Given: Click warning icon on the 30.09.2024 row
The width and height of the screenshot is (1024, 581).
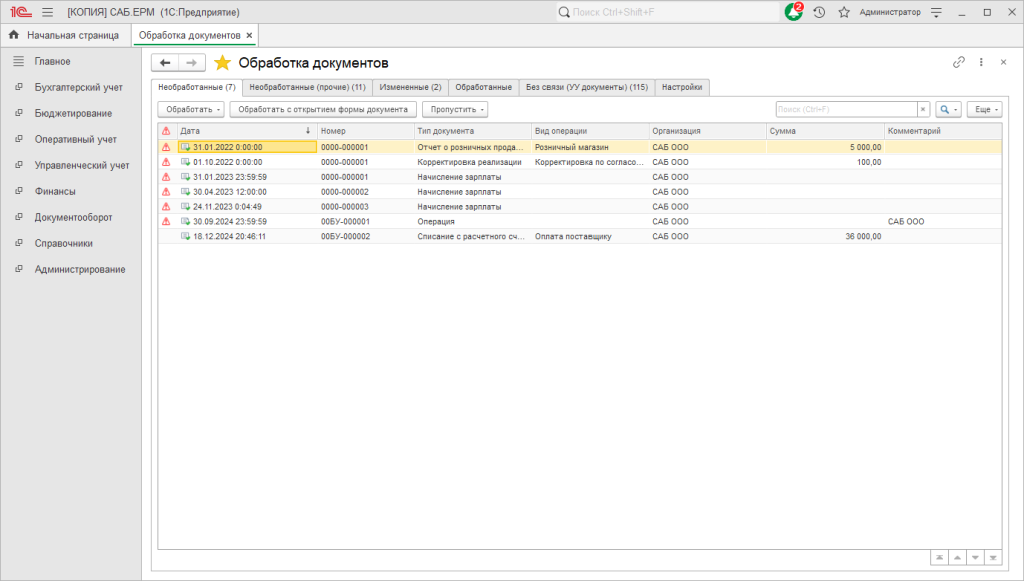Looking at the screenshot, I should tap(166, 221).
